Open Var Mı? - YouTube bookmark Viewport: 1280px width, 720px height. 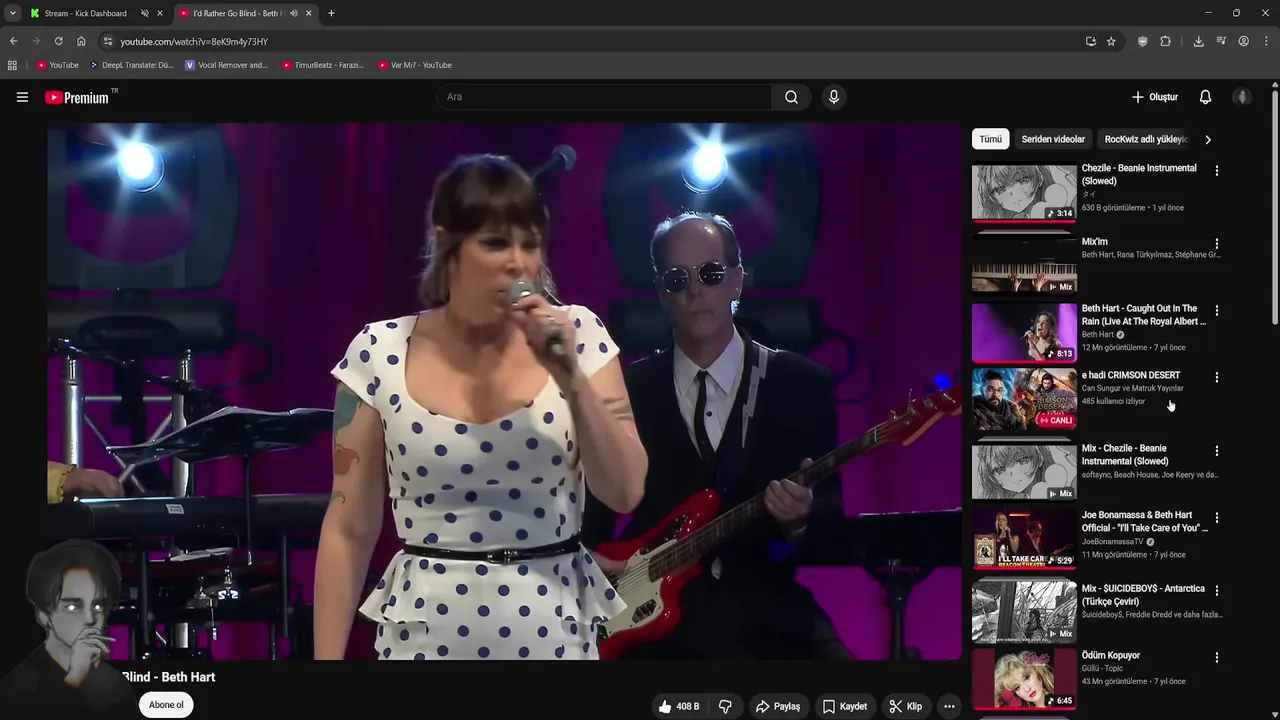click(x=415, y=65)
